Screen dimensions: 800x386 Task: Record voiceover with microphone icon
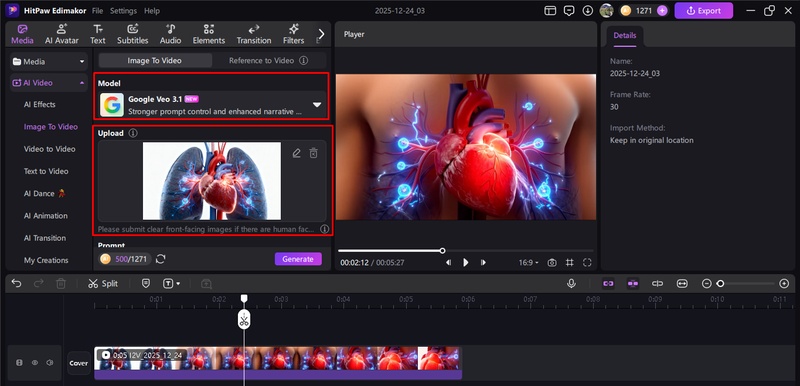[571, 284]
